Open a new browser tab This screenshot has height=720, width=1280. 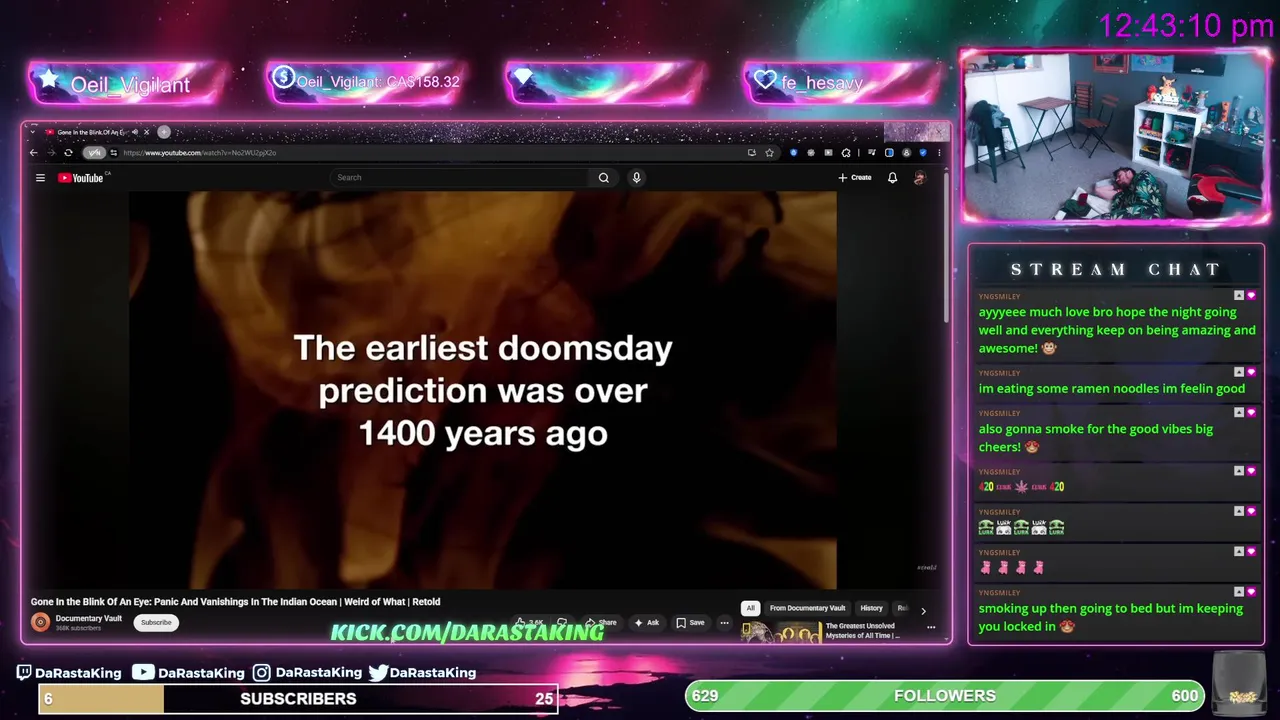point(164,132)
